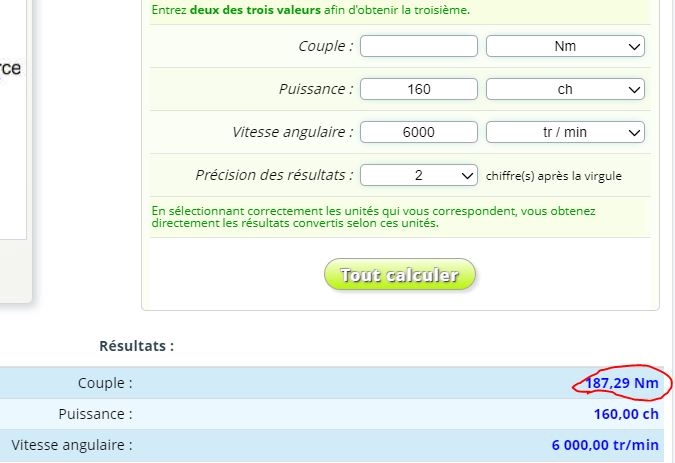
Task: Click the Vitesse angulaire form label
Action: click(x=292, y=132)
